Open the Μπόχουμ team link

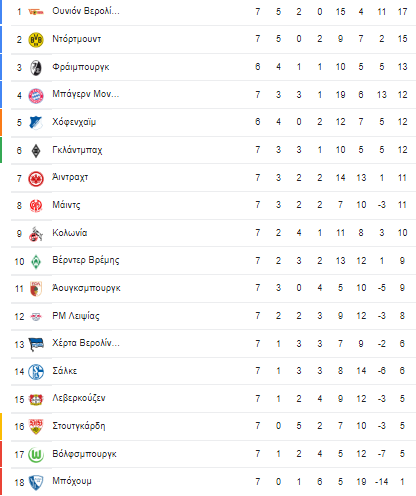click(72, 481)
